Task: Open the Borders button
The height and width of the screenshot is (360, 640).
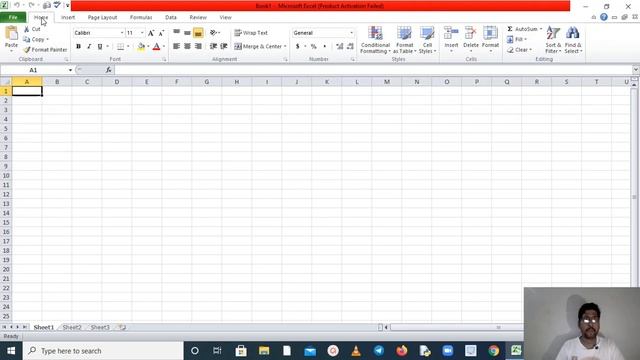Action: click(120, 47)
